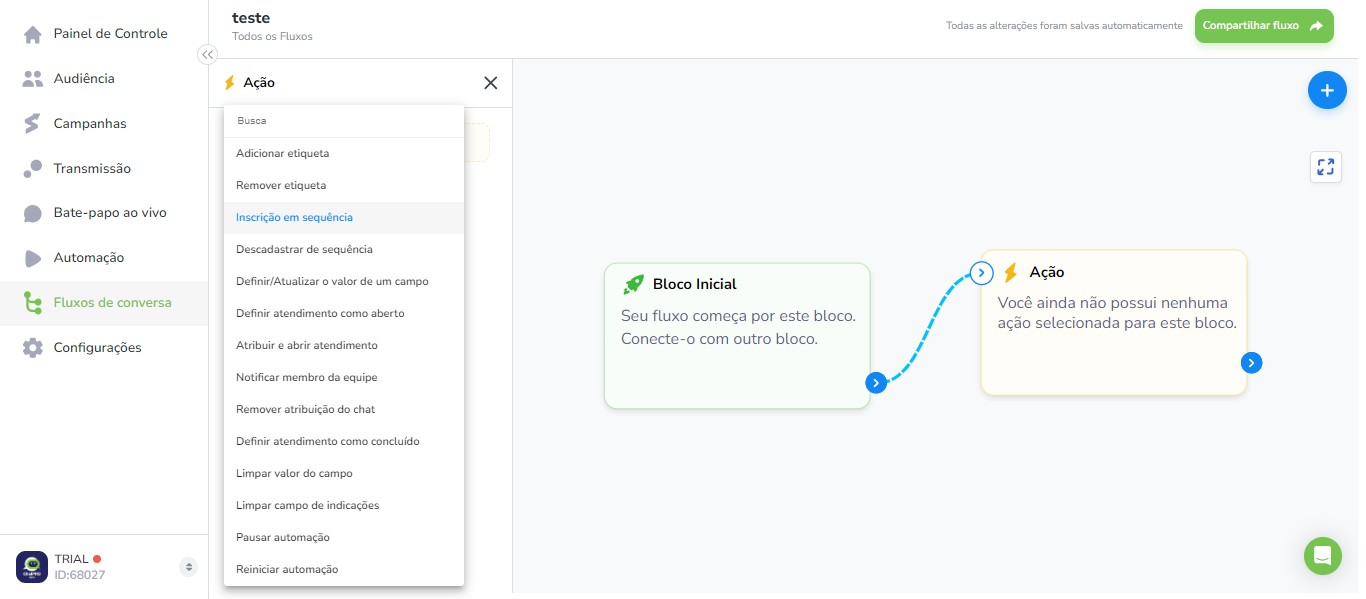Click the Automação play icon

(x=33, y=258)
